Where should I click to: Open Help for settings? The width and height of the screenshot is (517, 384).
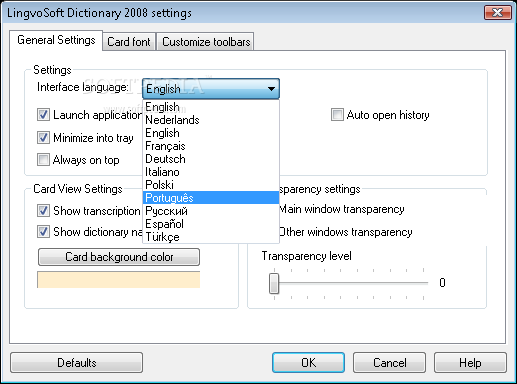click(x=470, y=362)
